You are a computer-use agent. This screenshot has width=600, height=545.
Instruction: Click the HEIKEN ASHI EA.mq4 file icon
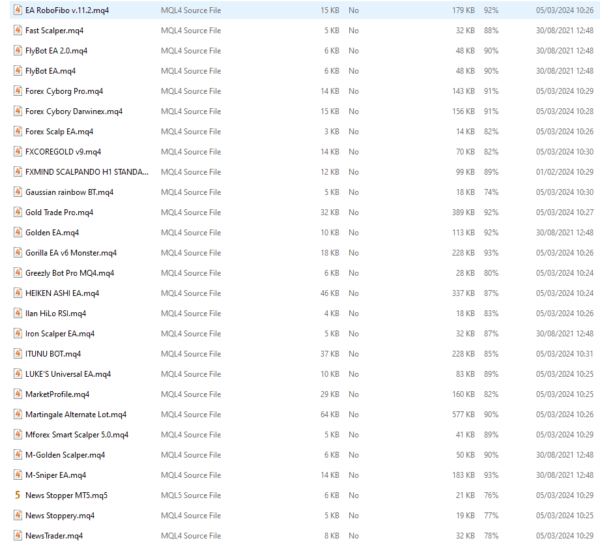click(x=18, y=293)
